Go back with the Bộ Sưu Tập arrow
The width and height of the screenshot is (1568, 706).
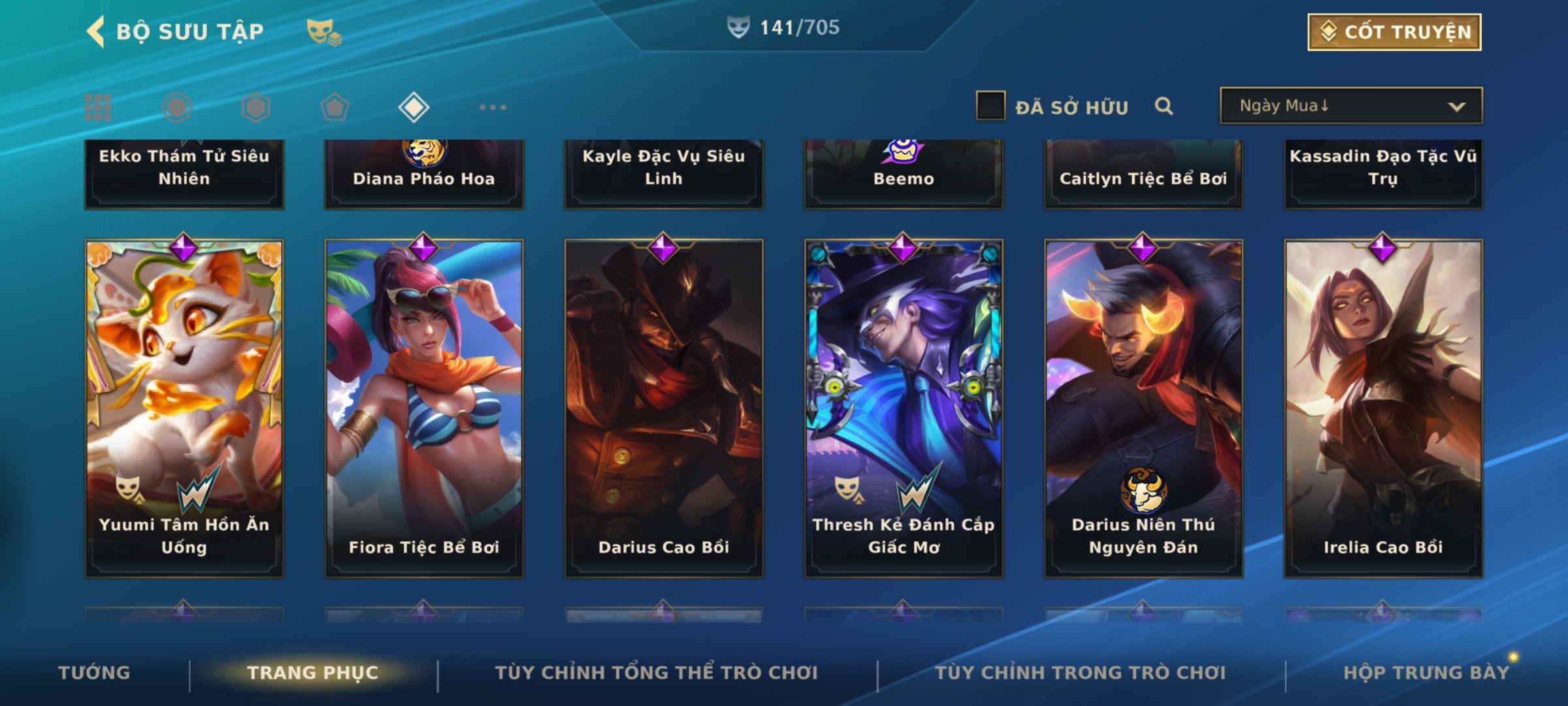click(95, 31)
